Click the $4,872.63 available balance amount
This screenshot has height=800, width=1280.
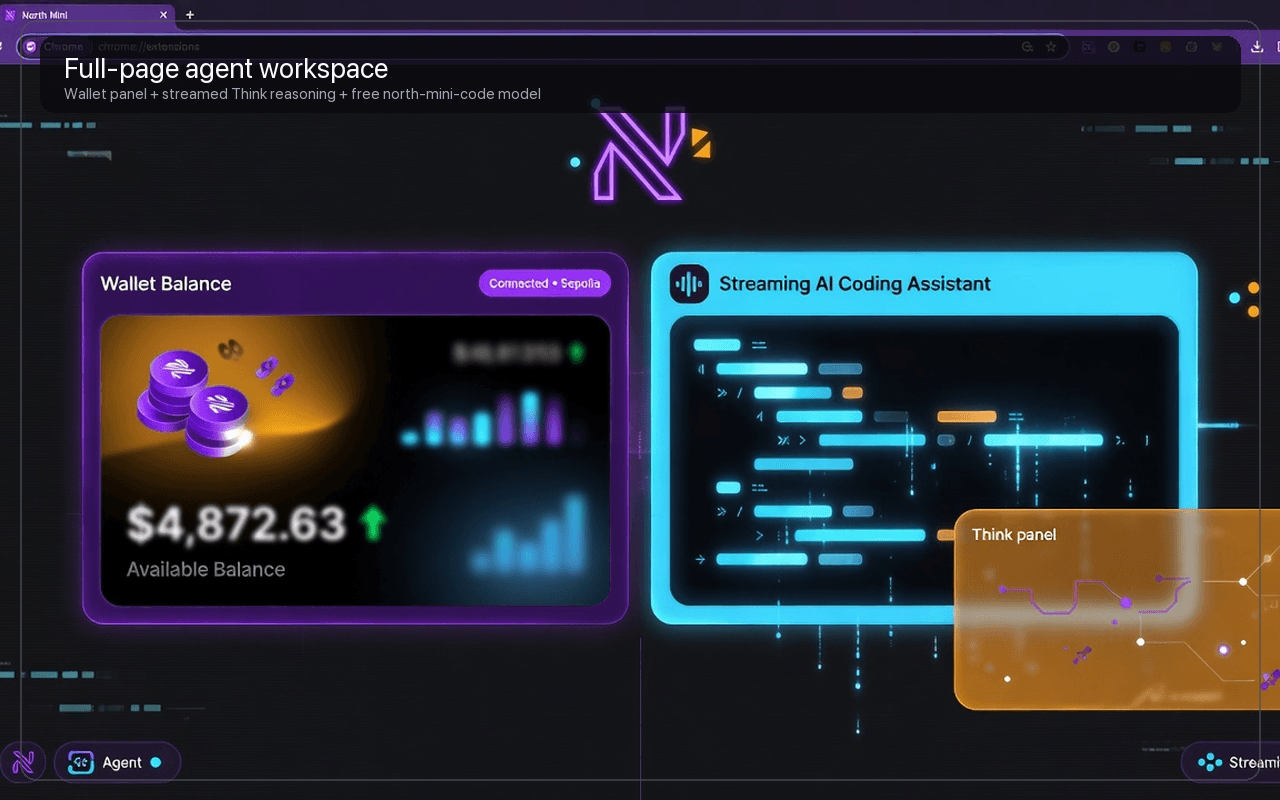coord(236,524)
